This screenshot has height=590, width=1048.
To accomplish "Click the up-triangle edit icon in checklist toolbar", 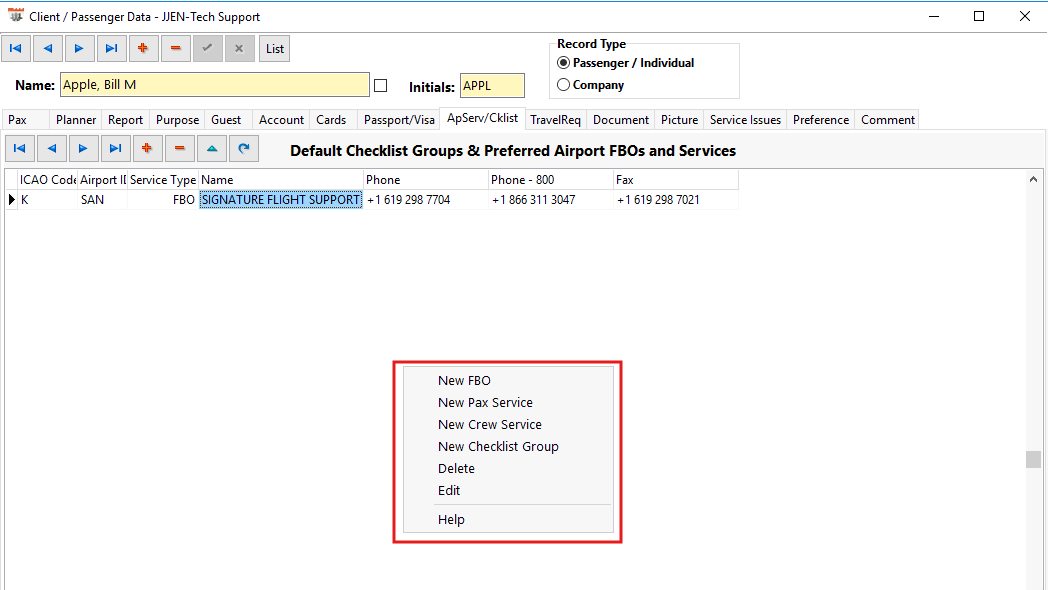I will [211, 149].
